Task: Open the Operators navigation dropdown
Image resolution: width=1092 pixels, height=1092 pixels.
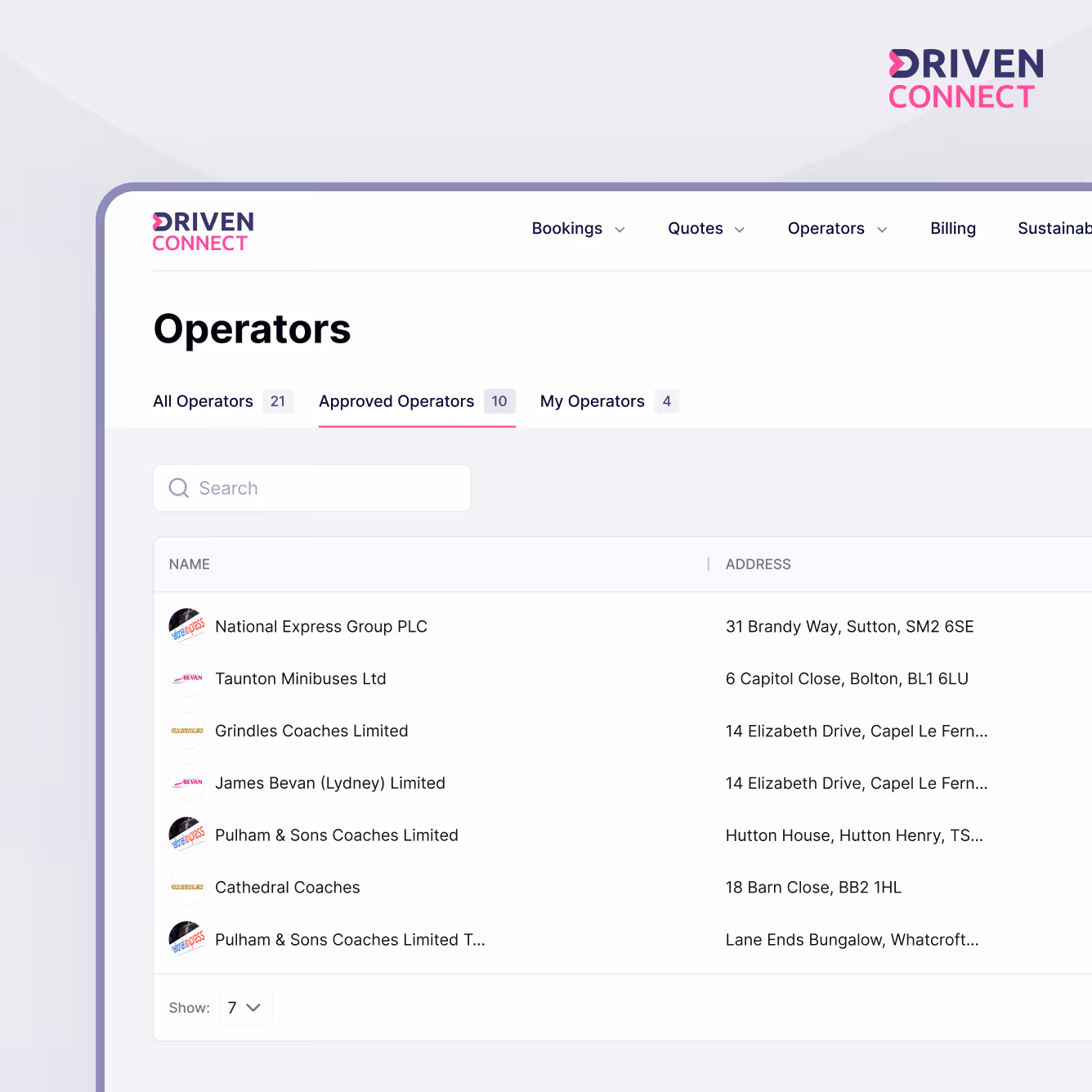Action: [837, 229]
